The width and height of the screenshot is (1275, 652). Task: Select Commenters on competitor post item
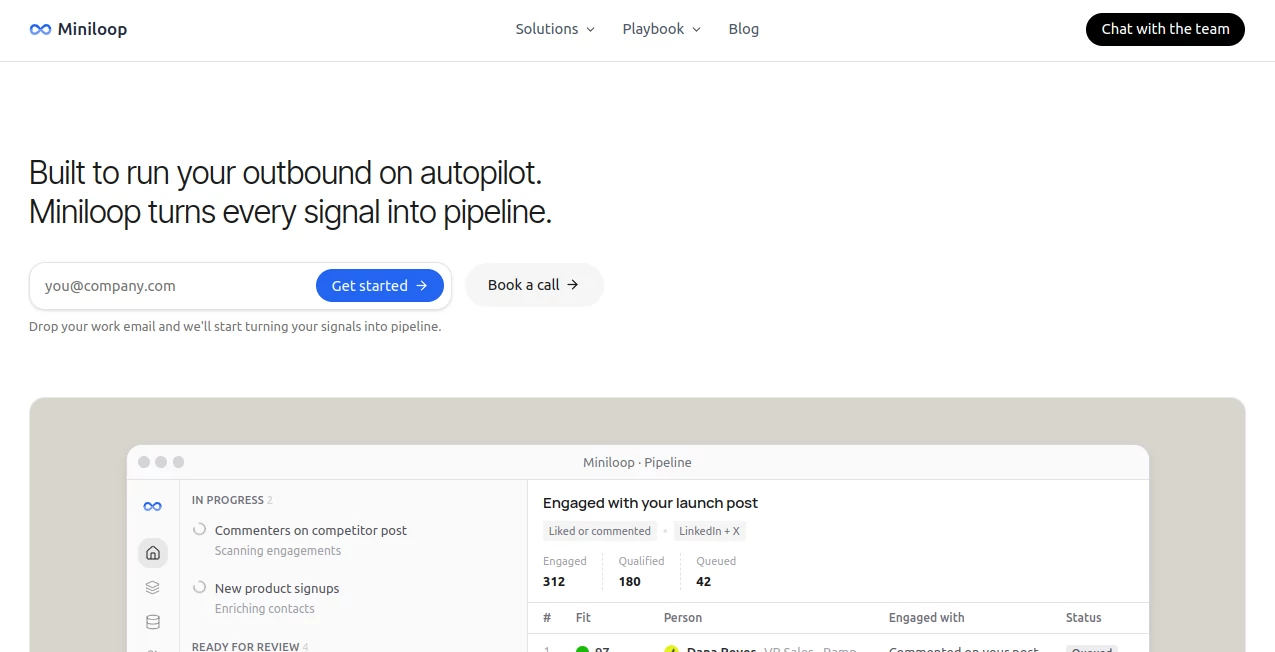click(x=311, y=531)
